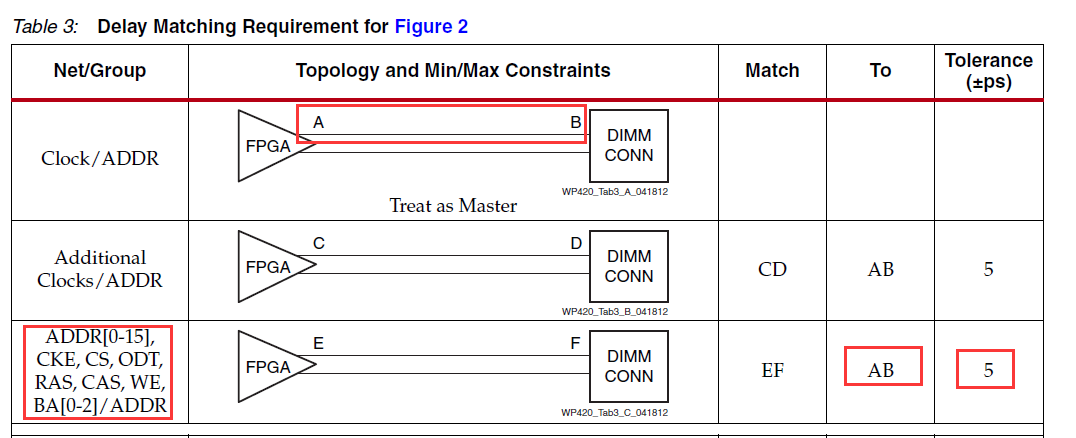This screenshot has height=438, width=1076.
Task: Click the Table 3 caption label
Action: [x=45, y=27]
